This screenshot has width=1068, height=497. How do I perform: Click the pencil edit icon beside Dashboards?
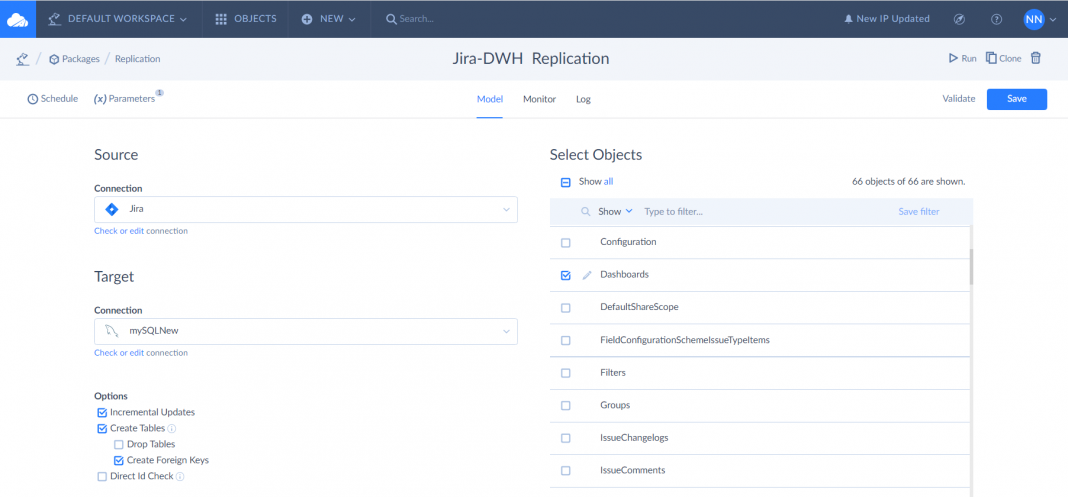pos(587,275)
